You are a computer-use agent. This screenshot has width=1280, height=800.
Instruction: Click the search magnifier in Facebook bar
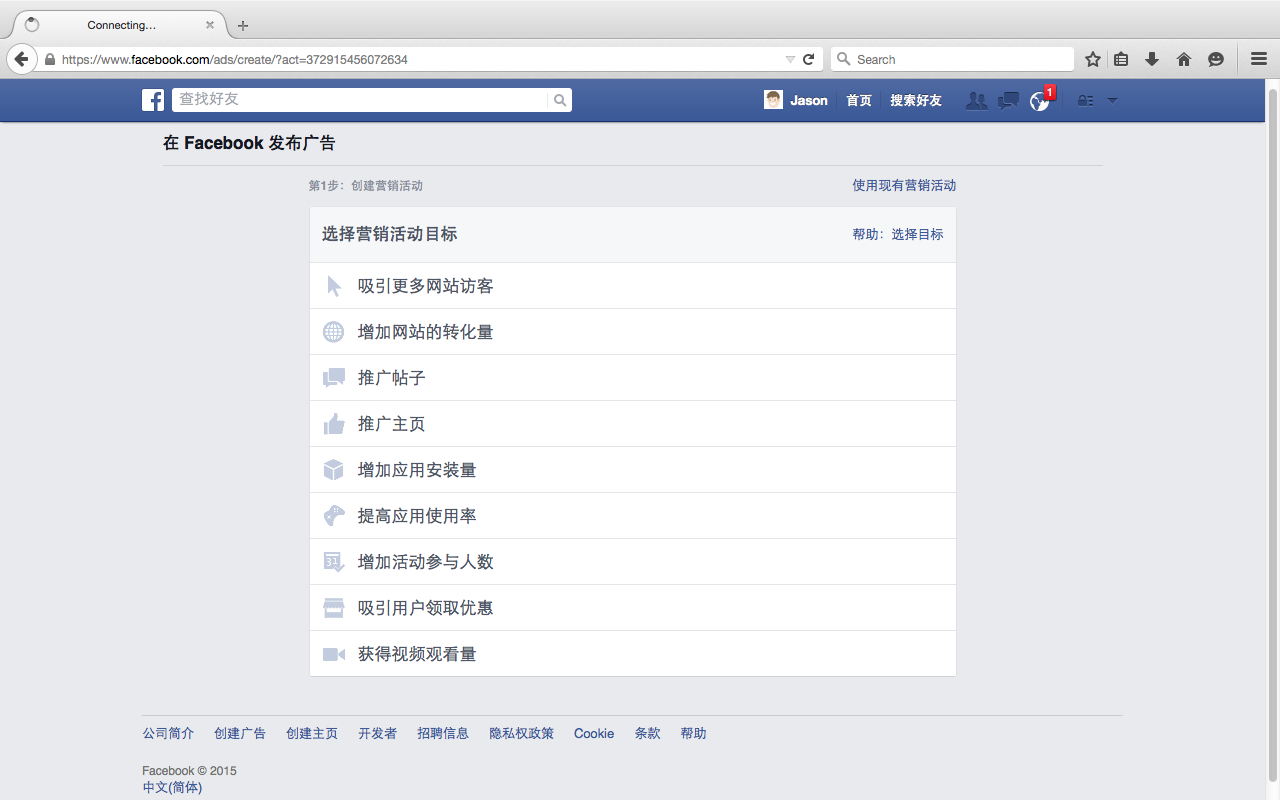560,100
